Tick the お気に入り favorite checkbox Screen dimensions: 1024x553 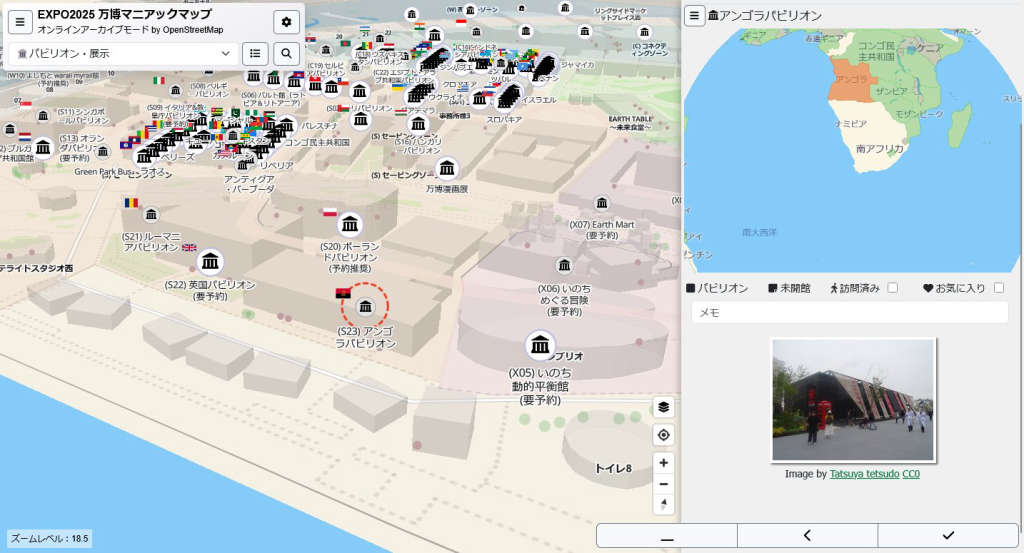(998, 288)
